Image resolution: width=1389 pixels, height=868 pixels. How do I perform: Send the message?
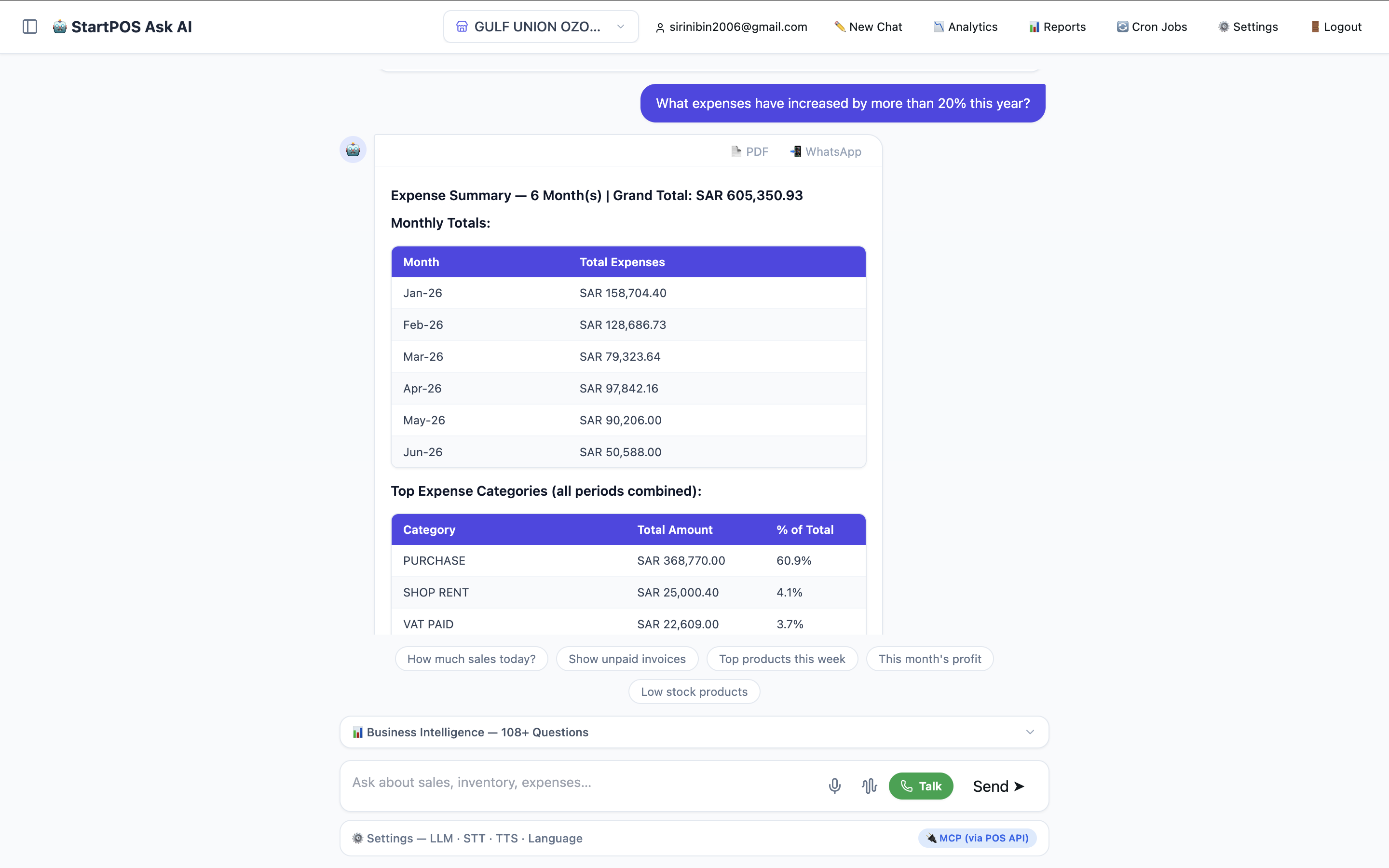pyautogui.click(x=998, y=787)
